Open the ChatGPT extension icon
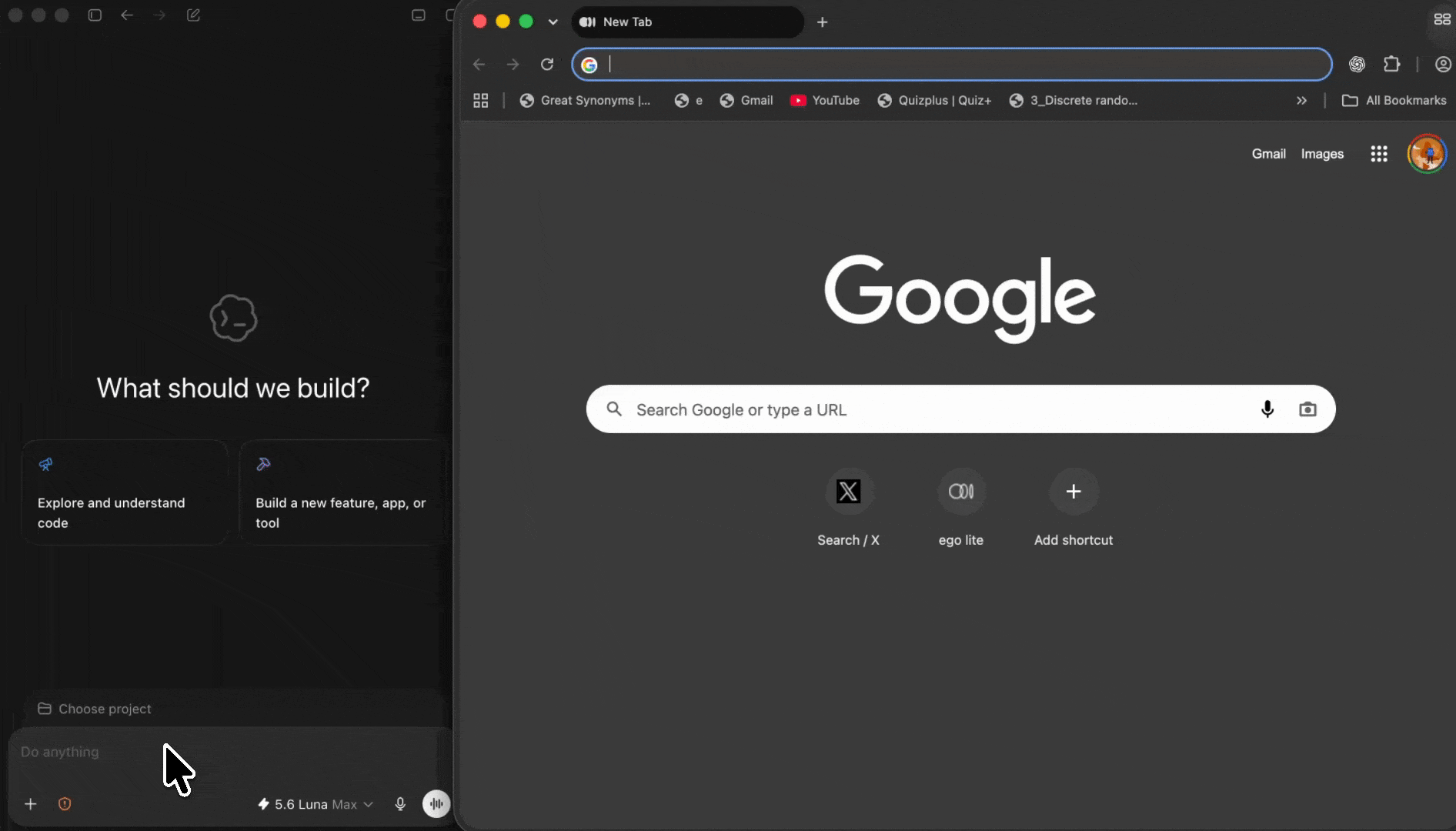1456x831 pixels. (1357, 65)
